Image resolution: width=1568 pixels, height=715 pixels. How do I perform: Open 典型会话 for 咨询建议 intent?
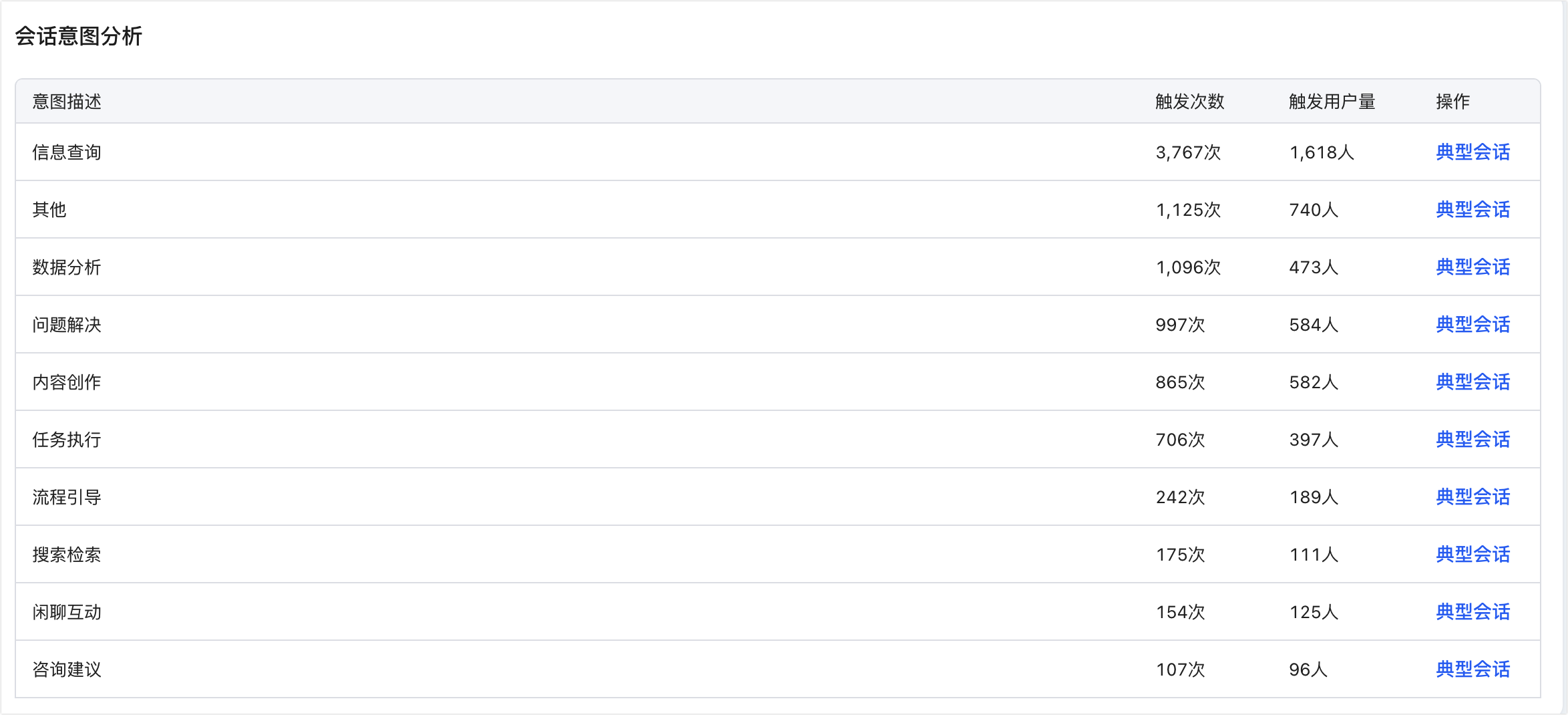tap(1473, 670)
